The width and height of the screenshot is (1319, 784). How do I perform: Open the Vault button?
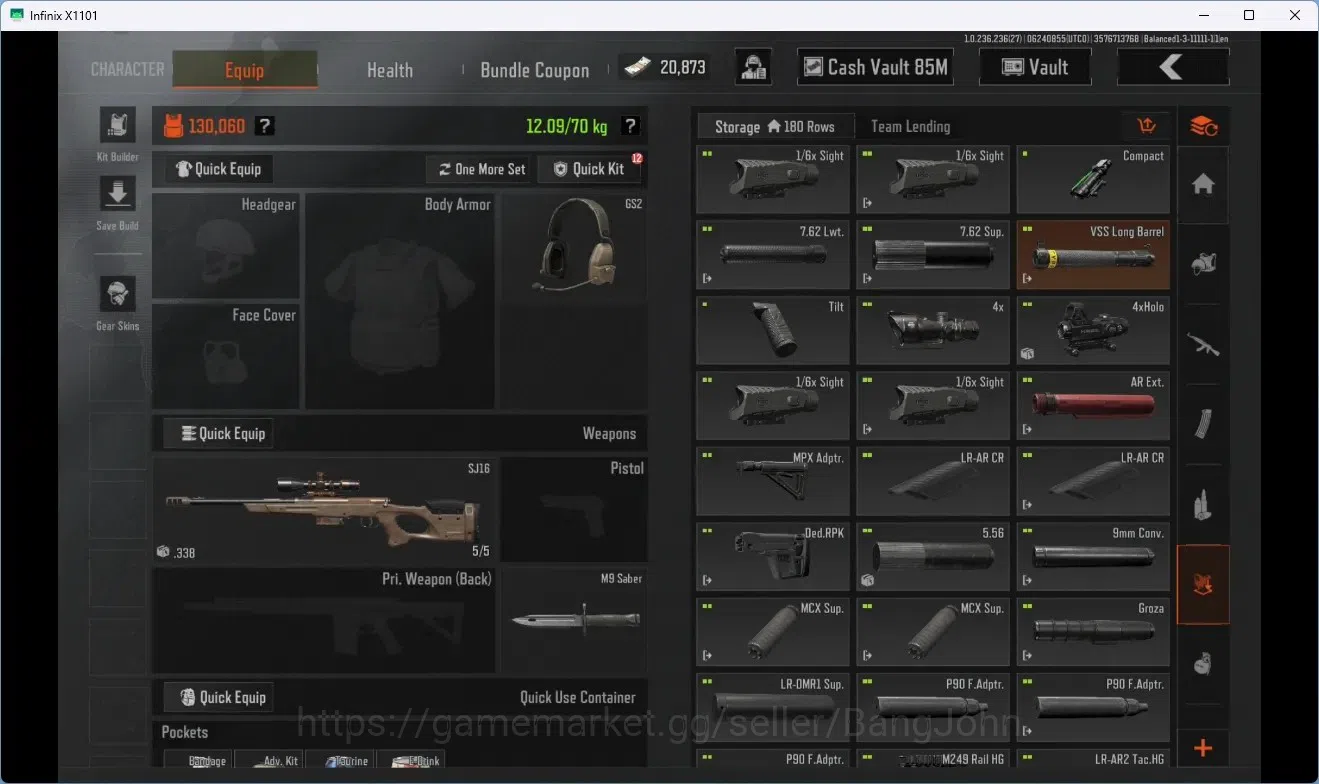pyautogui.click(x=1035, y=67)
